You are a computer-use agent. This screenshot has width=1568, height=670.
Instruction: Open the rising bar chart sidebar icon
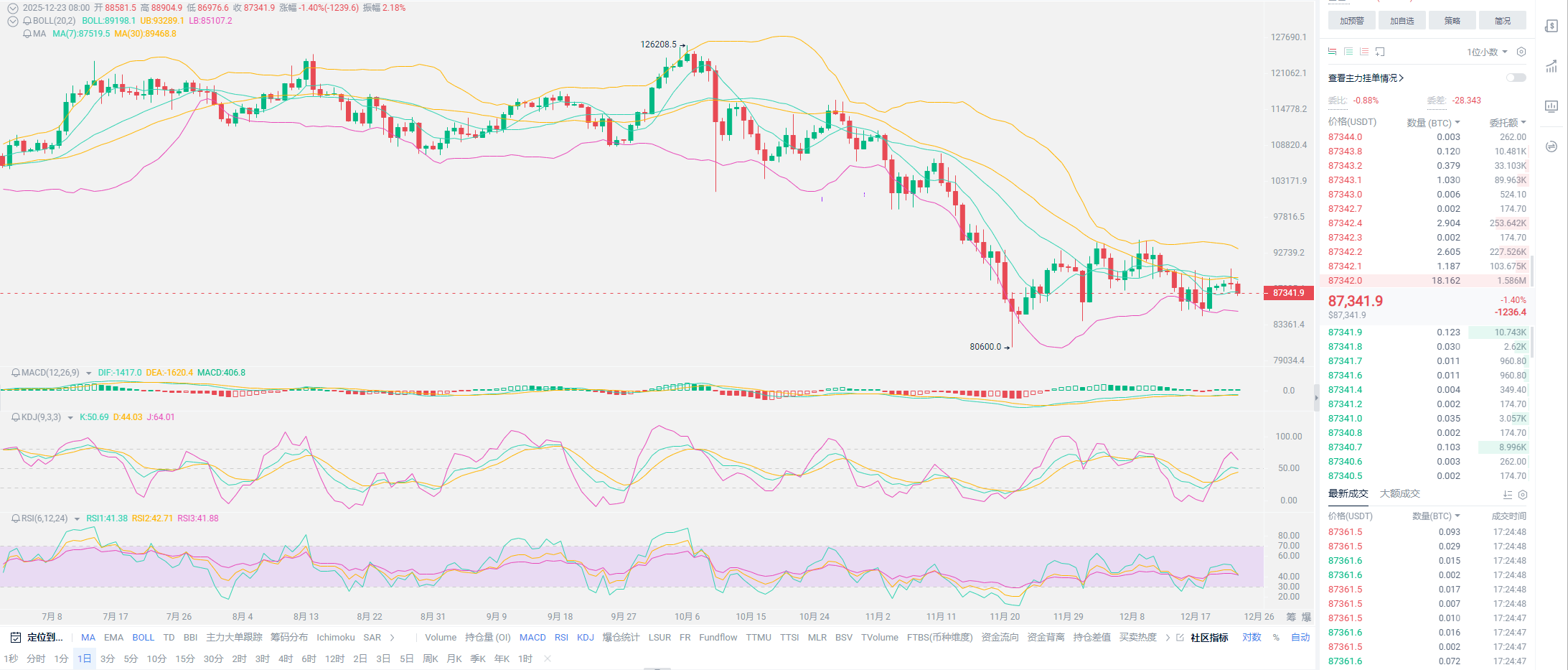[x=1551, y=67]
